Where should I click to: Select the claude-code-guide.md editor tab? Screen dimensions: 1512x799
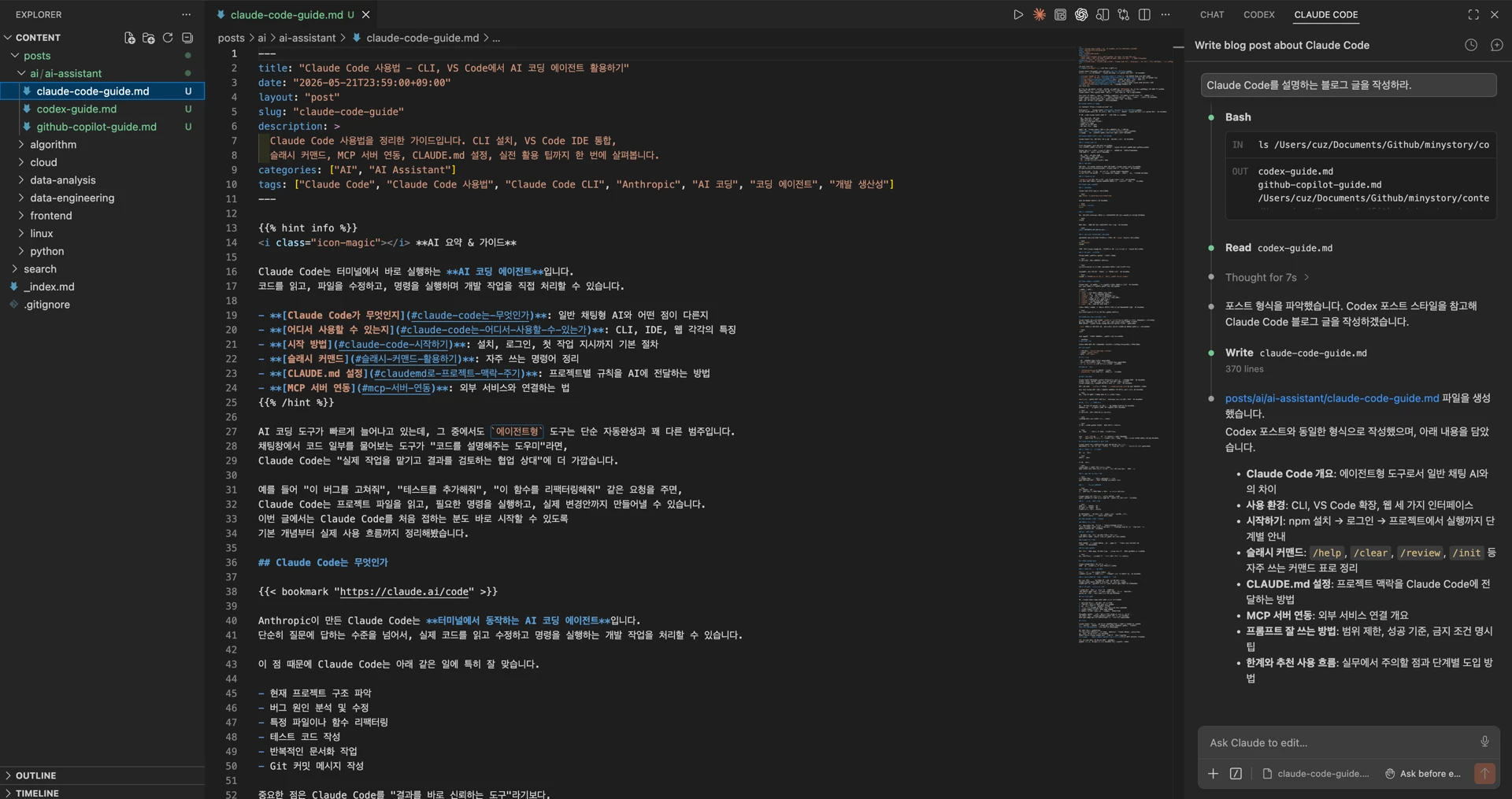pos(286,15)
